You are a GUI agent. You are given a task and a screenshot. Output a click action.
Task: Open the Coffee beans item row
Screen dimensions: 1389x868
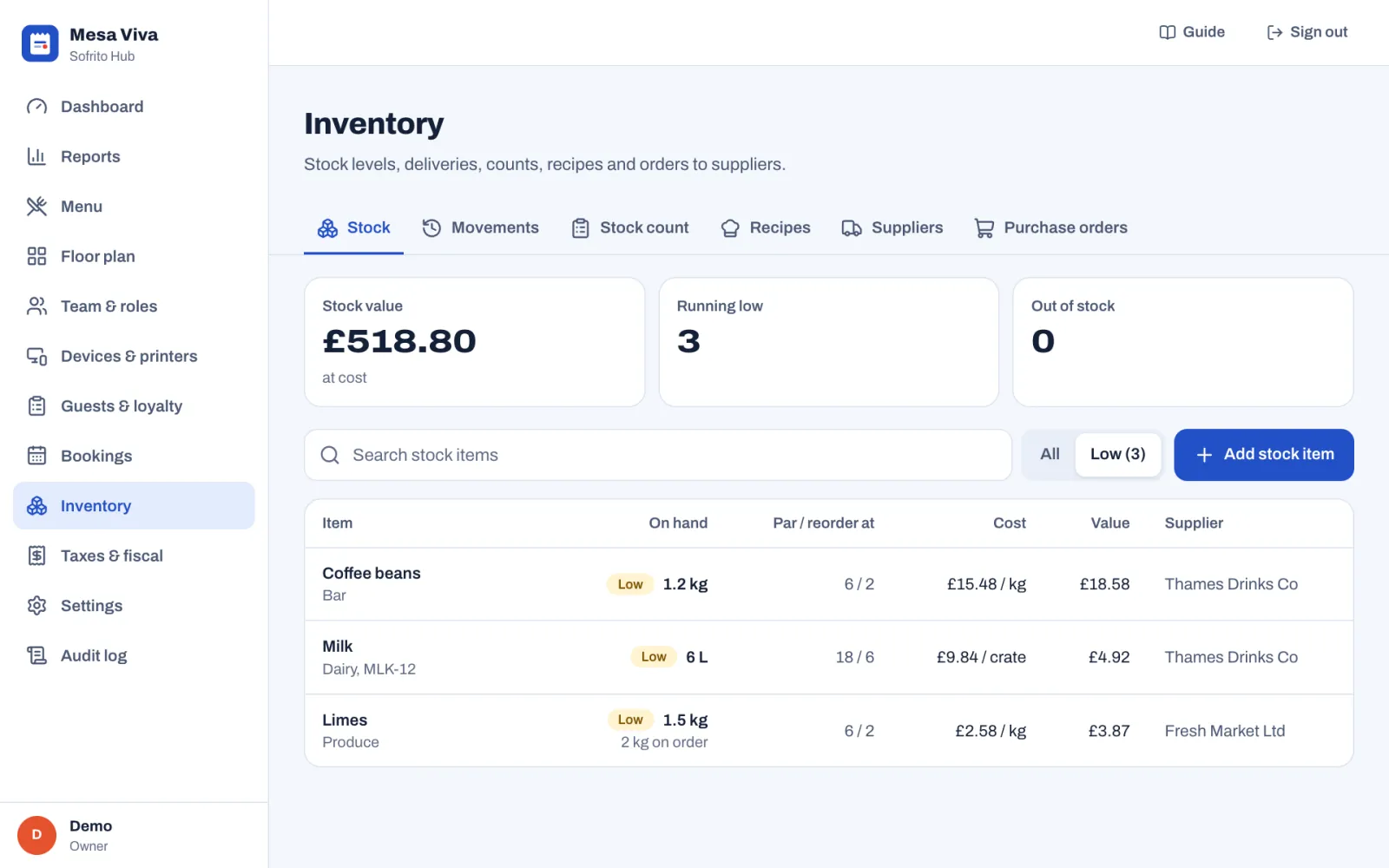[x=829, y=584]
